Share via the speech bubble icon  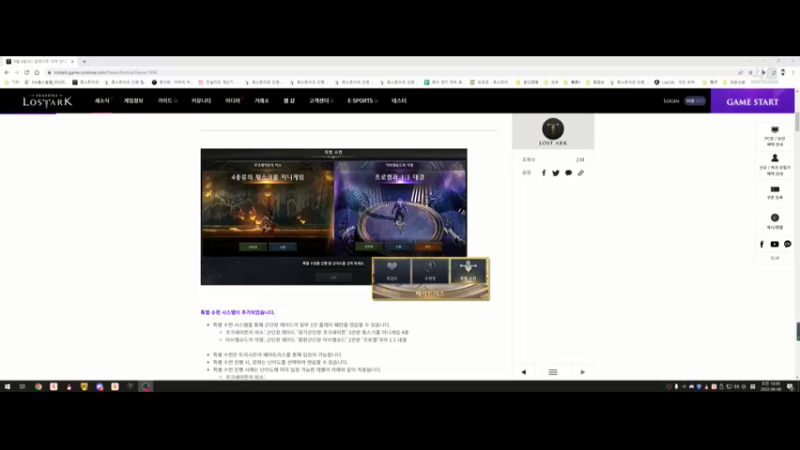568,173
